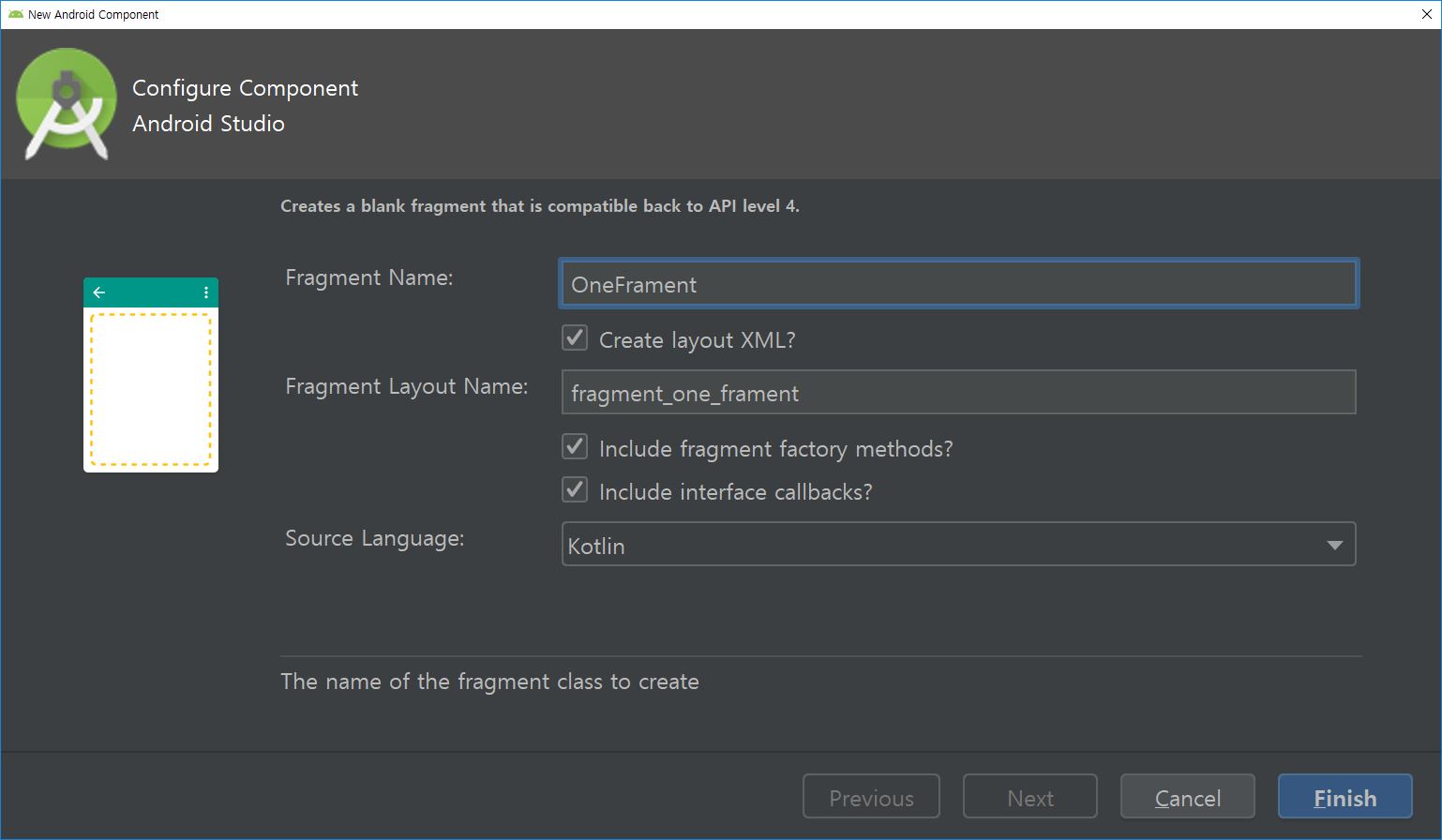Click the Previous button
Viewport: 1442px width, 840px height.
[871, 797]
